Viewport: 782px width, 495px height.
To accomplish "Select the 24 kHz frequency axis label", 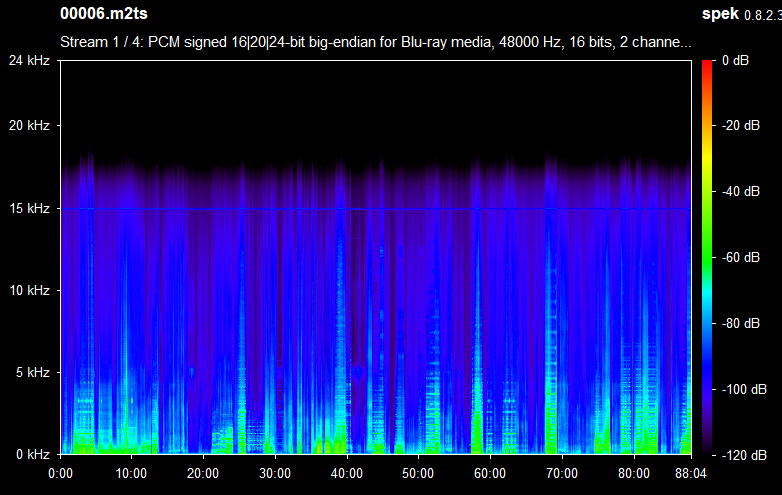I will click(x=30, y=60).
